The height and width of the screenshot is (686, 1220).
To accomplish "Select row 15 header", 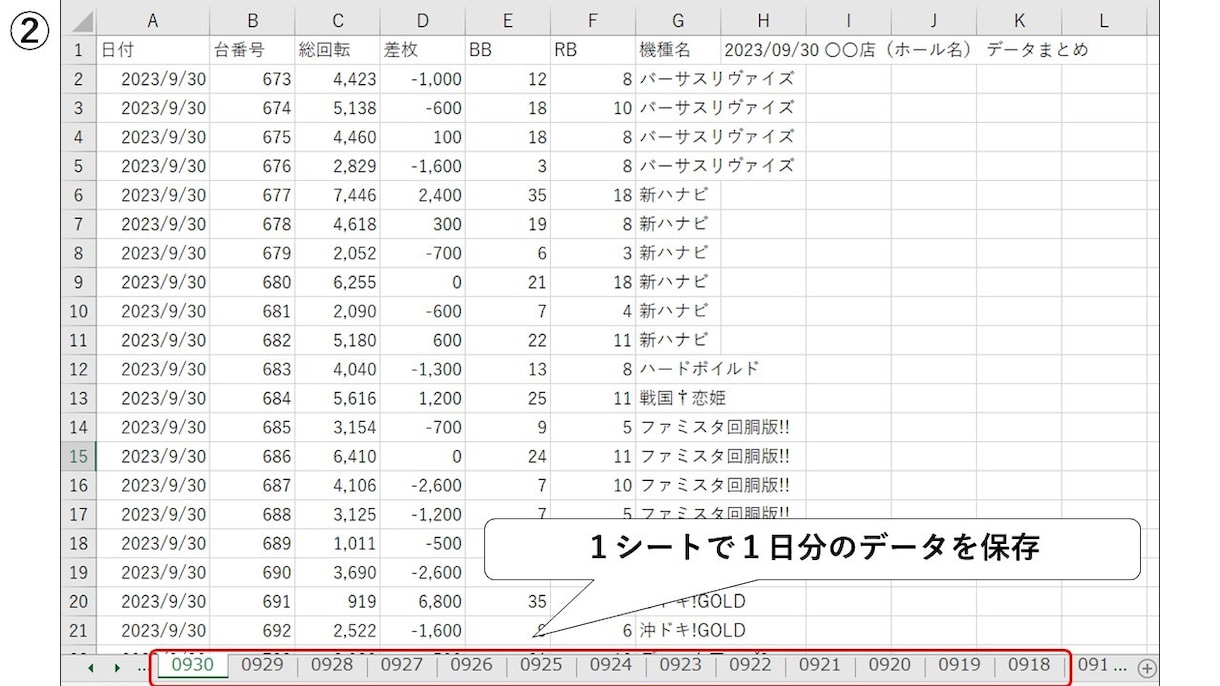I will [x=79, y=456].
